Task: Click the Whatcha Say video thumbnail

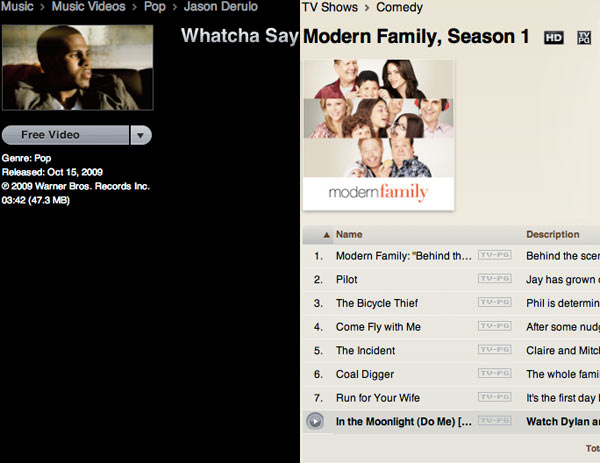Action: [x=78, y=68]
